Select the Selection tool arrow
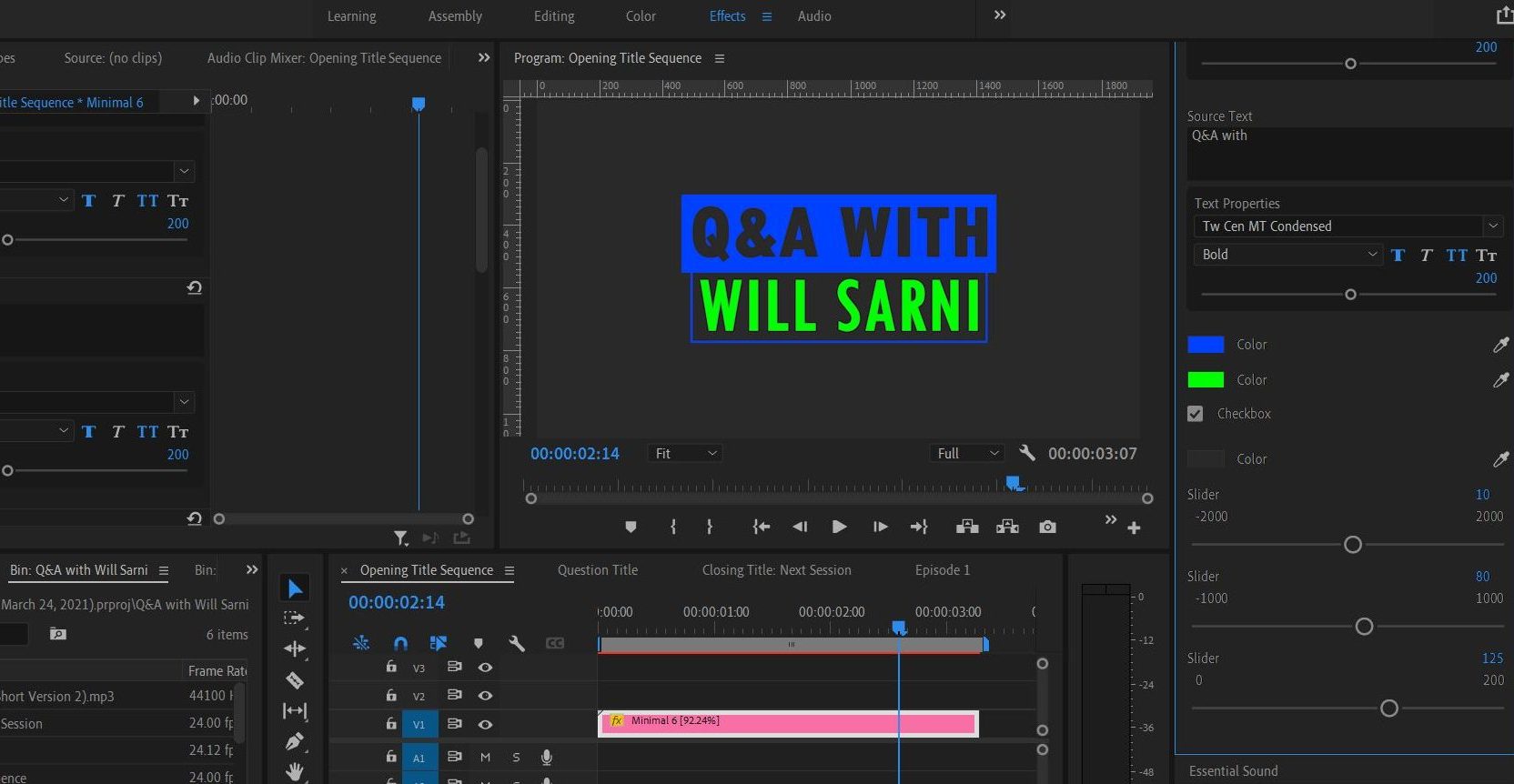 (x=295, y=588)
